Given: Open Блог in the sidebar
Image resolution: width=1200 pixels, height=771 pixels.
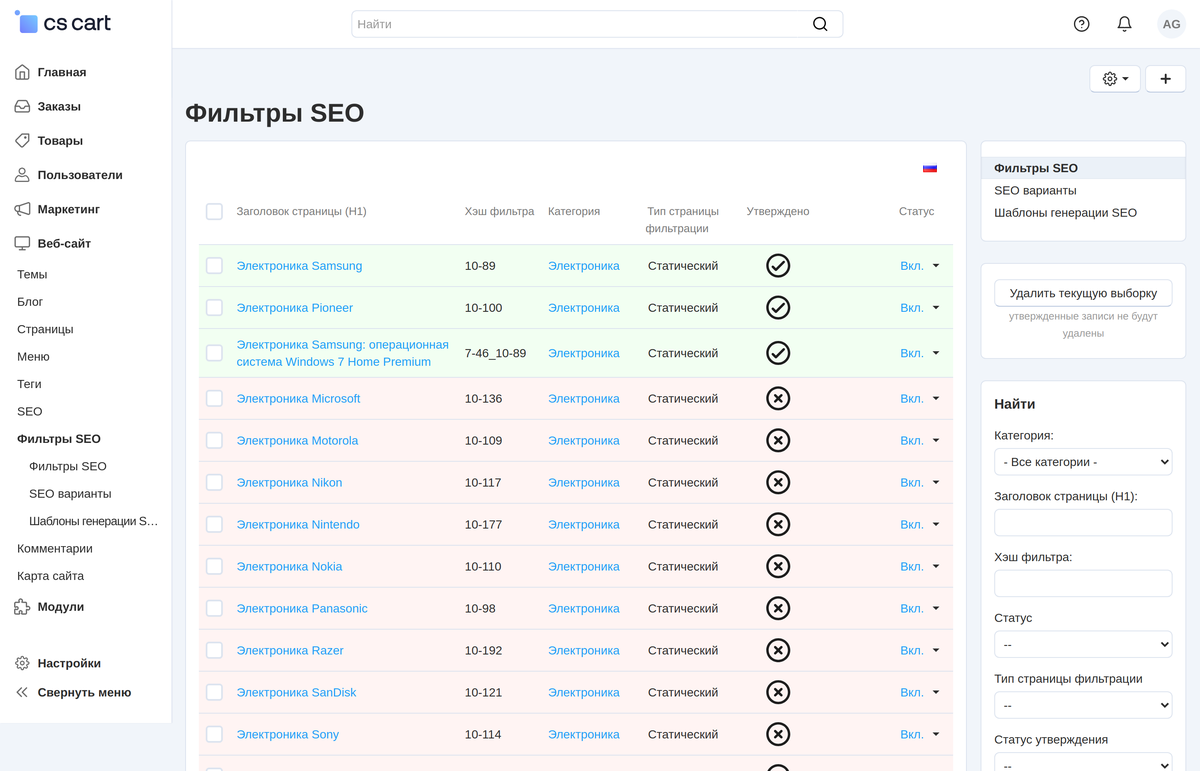Looking at the screenshot, I should coord(30,302).
